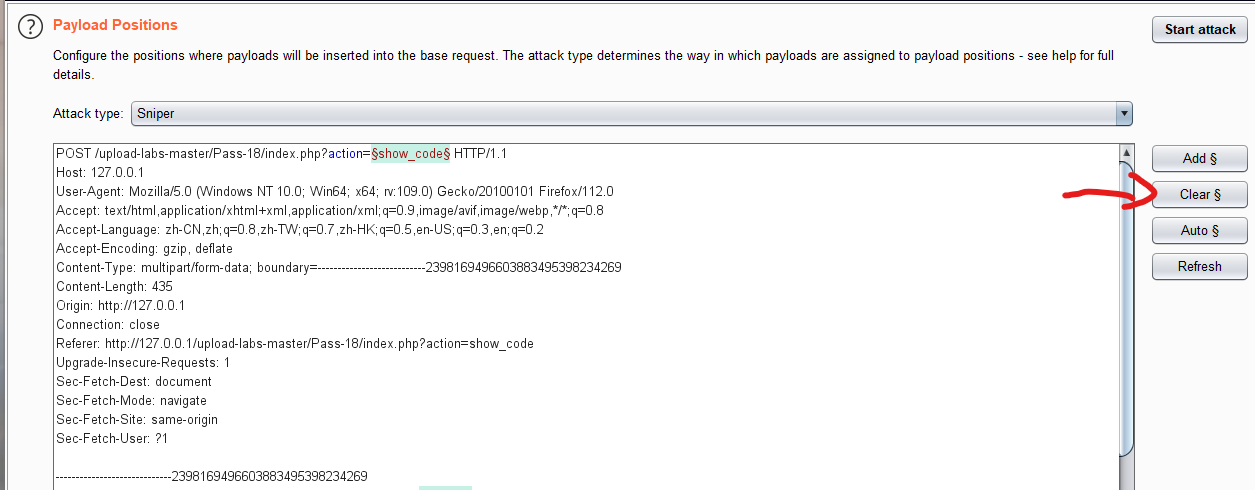Image resolution: width=1255 pixels, height=490 pixels.
Task: Click the Origin: http://127.0.0.1 line
Action: click(x=120, y=306)
